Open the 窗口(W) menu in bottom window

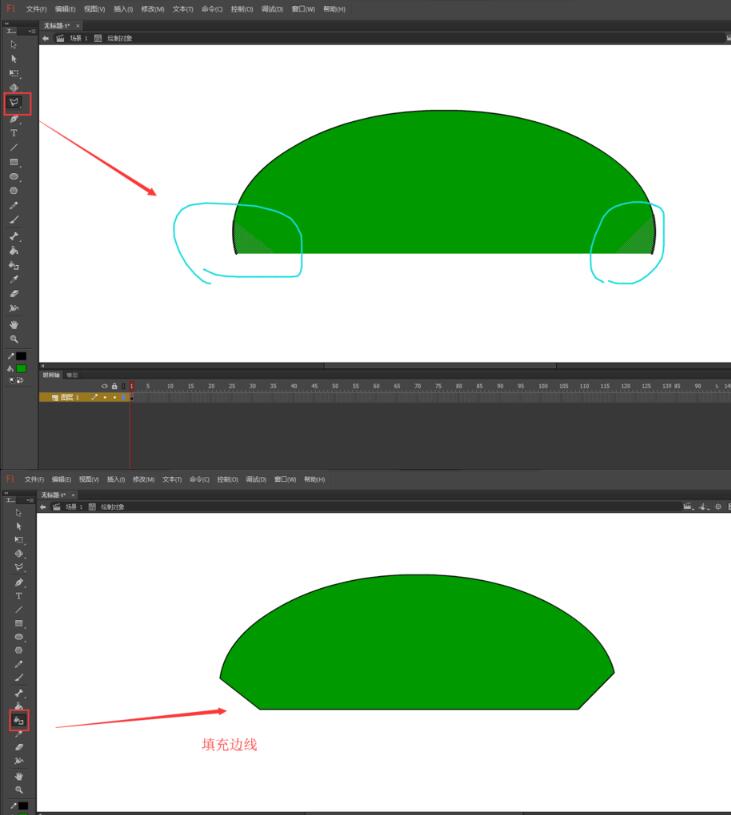click(x=287, y=480)
